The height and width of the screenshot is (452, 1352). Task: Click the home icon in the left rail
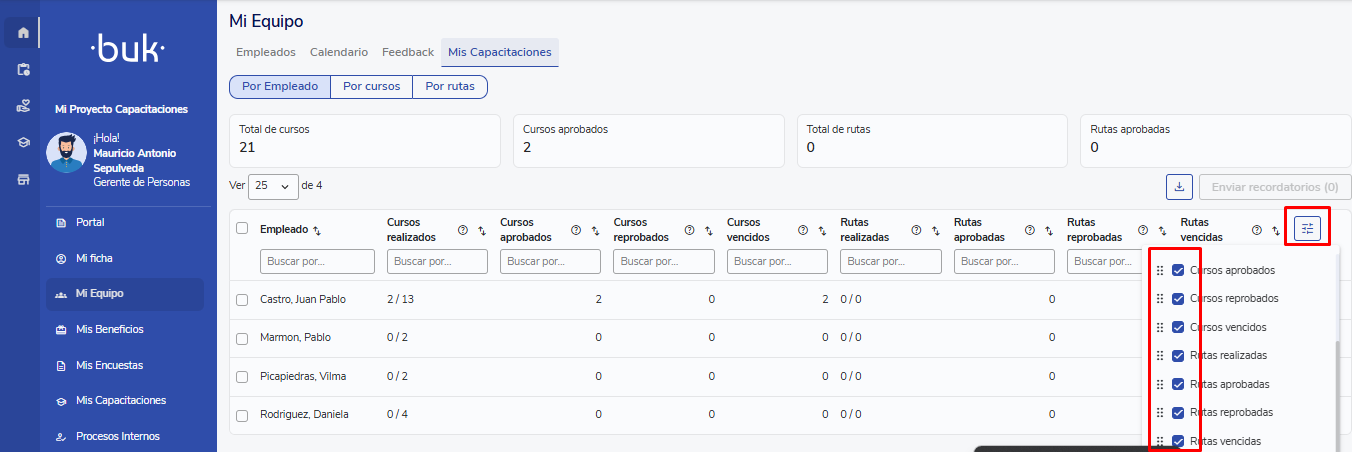23,33
